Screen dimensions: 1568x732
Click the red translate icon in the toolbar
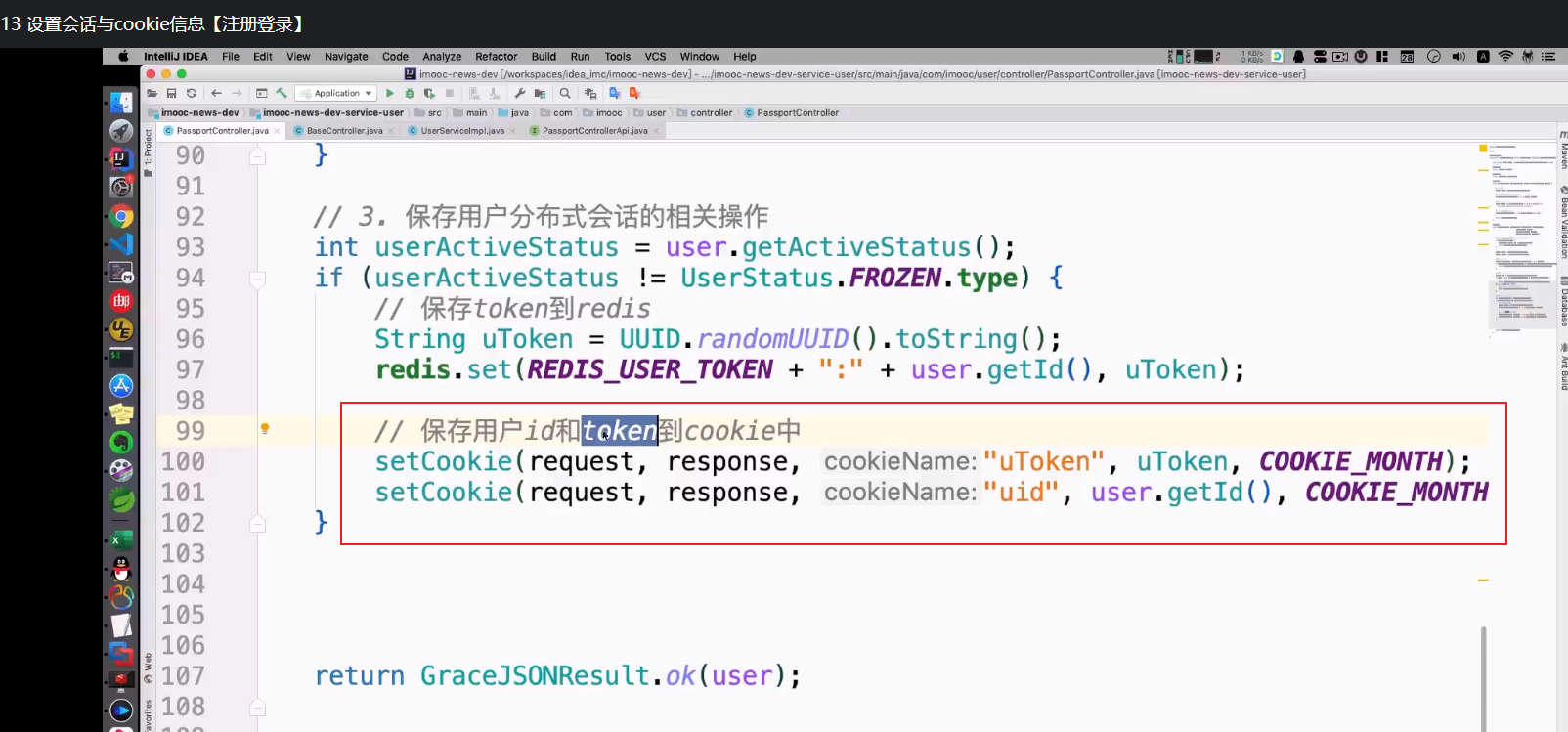pos(634,93)
